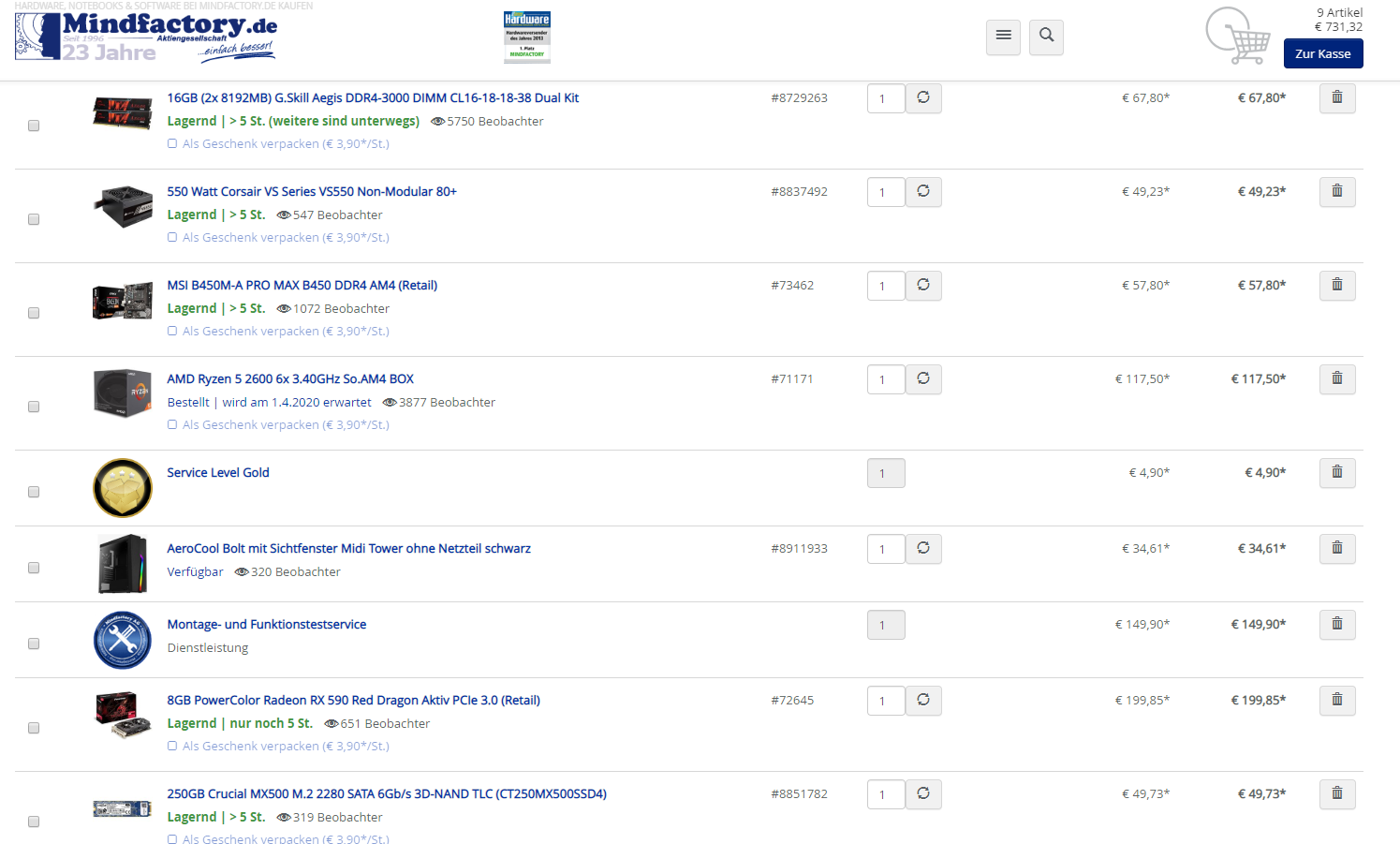Refresh quantity for AMD Ryzen 5 2600
This screenshot has width=1400, height=844.
click(x=923, y=378)
